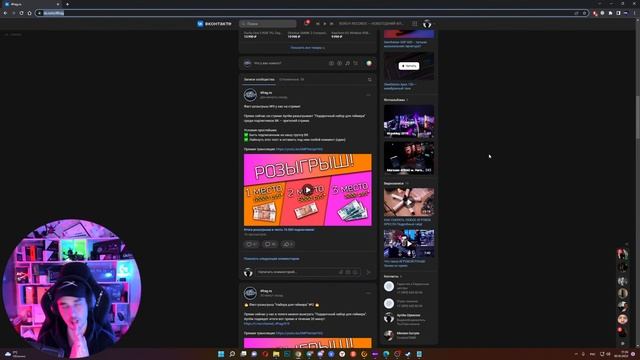Open the colorful poster circle icon
The height and width of the screenshot is (360, 640).
tap(369, 63)
